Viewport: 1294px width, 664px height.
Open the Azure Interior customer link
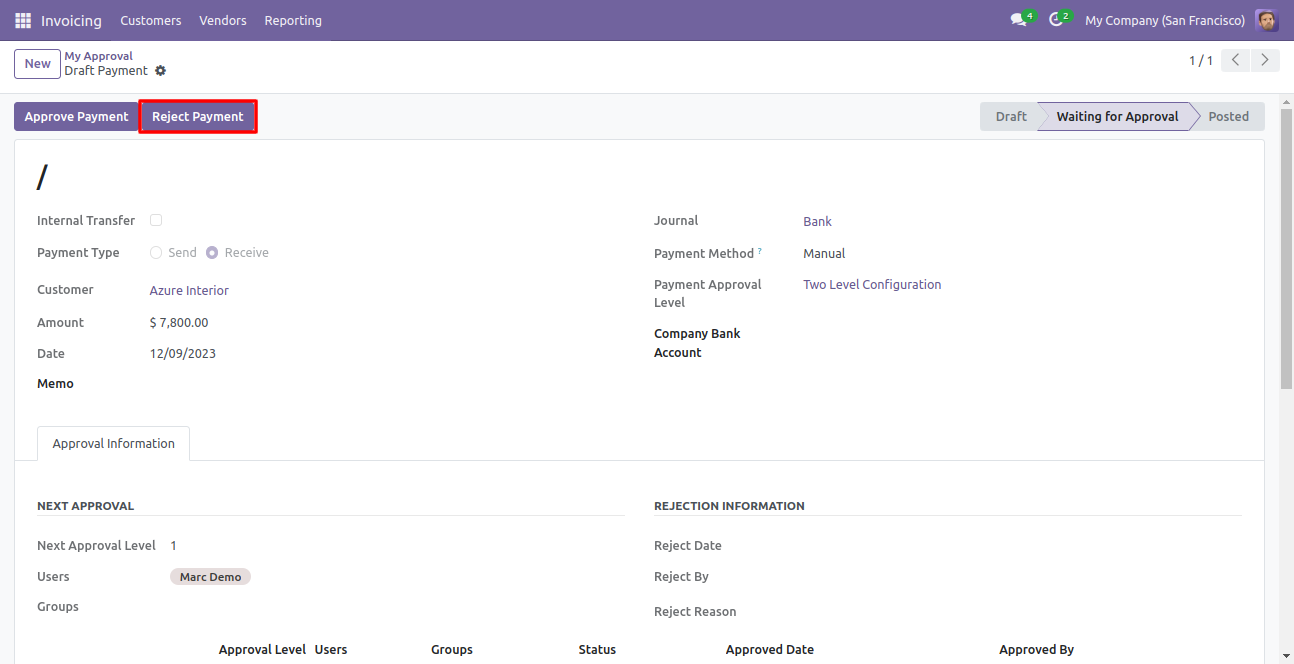189,291
